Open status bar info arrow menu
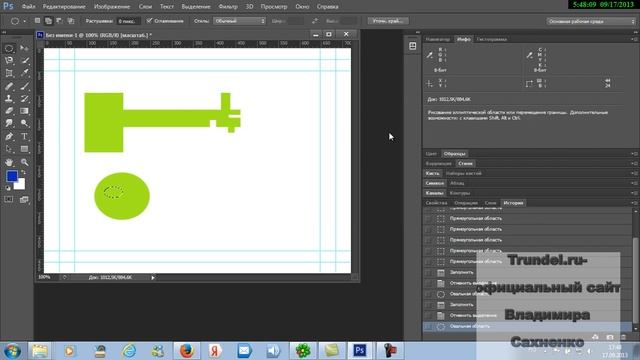 153,278
